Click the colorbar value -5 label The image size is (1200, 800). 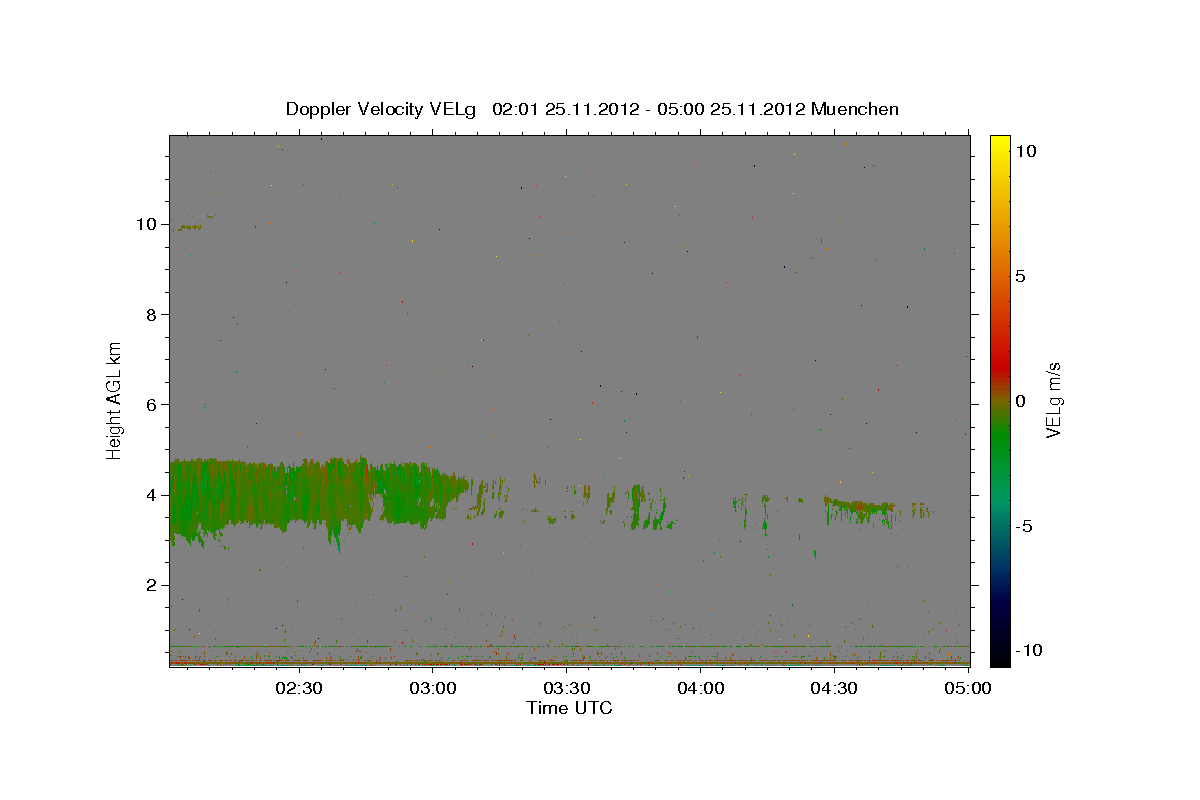coord(1023,526)
